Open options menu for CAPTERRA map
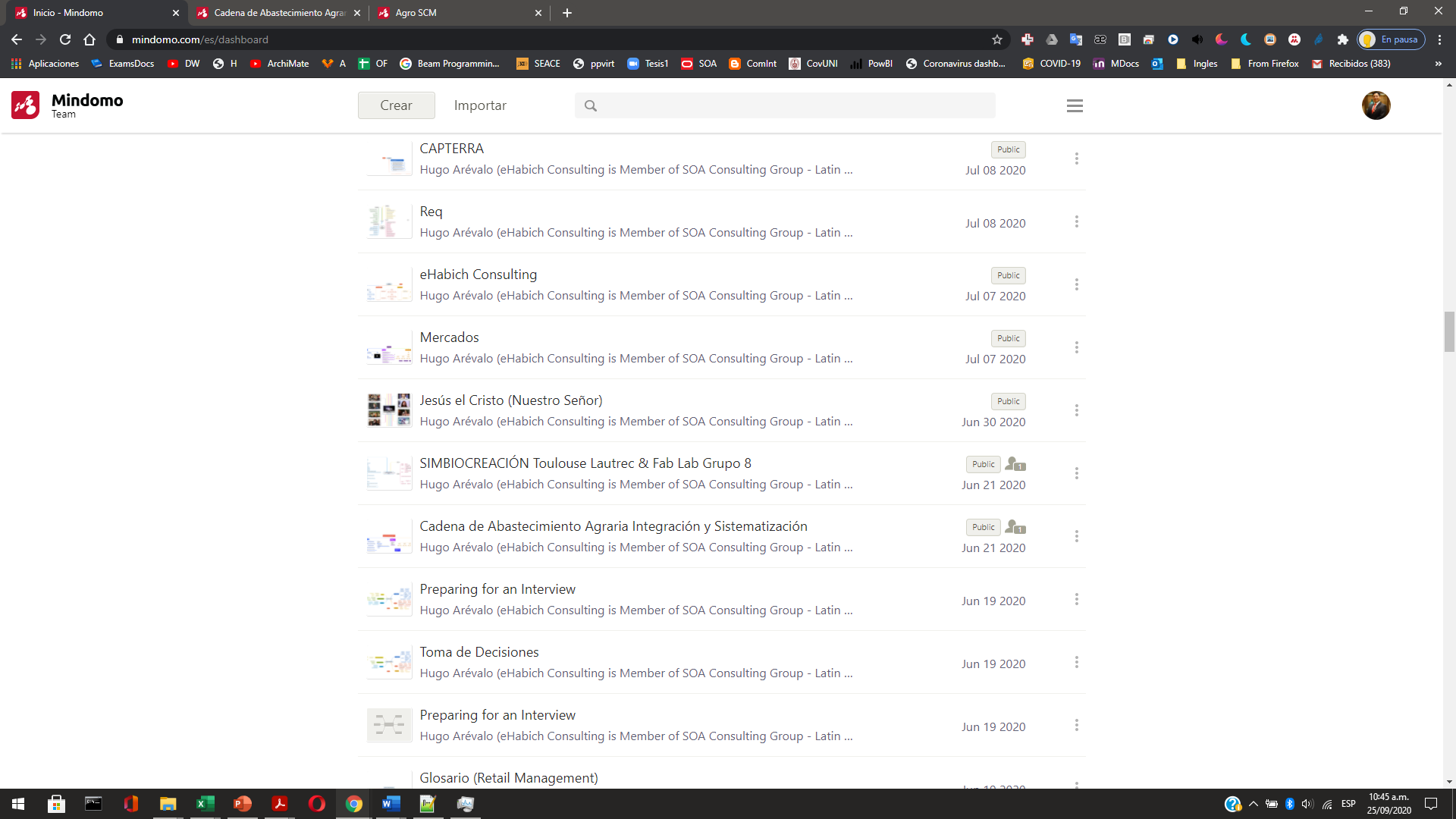This screenshot has height=819, width=1456. [1076, 158]
